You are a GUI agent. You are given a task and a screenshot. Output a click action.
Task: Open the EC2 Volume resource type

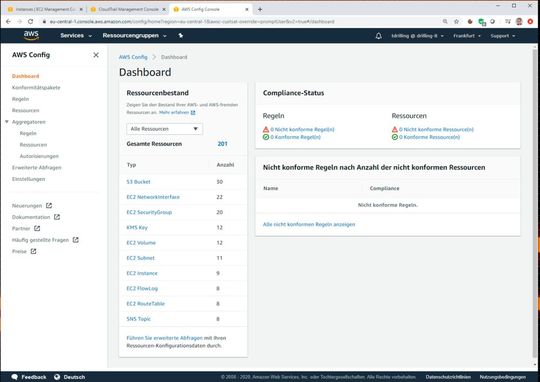click(x=141, y=242)
